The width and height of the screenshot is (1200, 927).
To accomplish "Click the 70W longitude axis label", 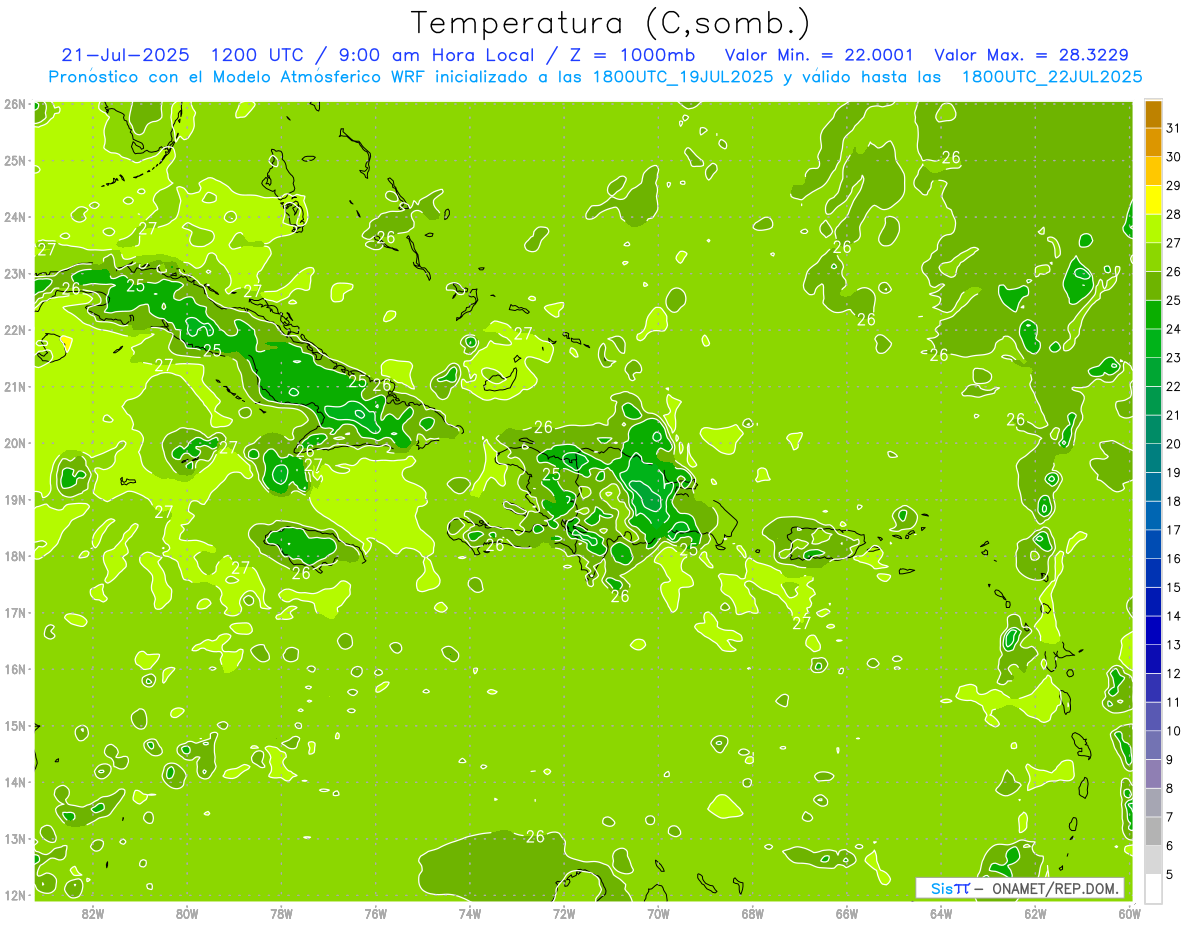I will pyautogui.click(x=658, y=912).
